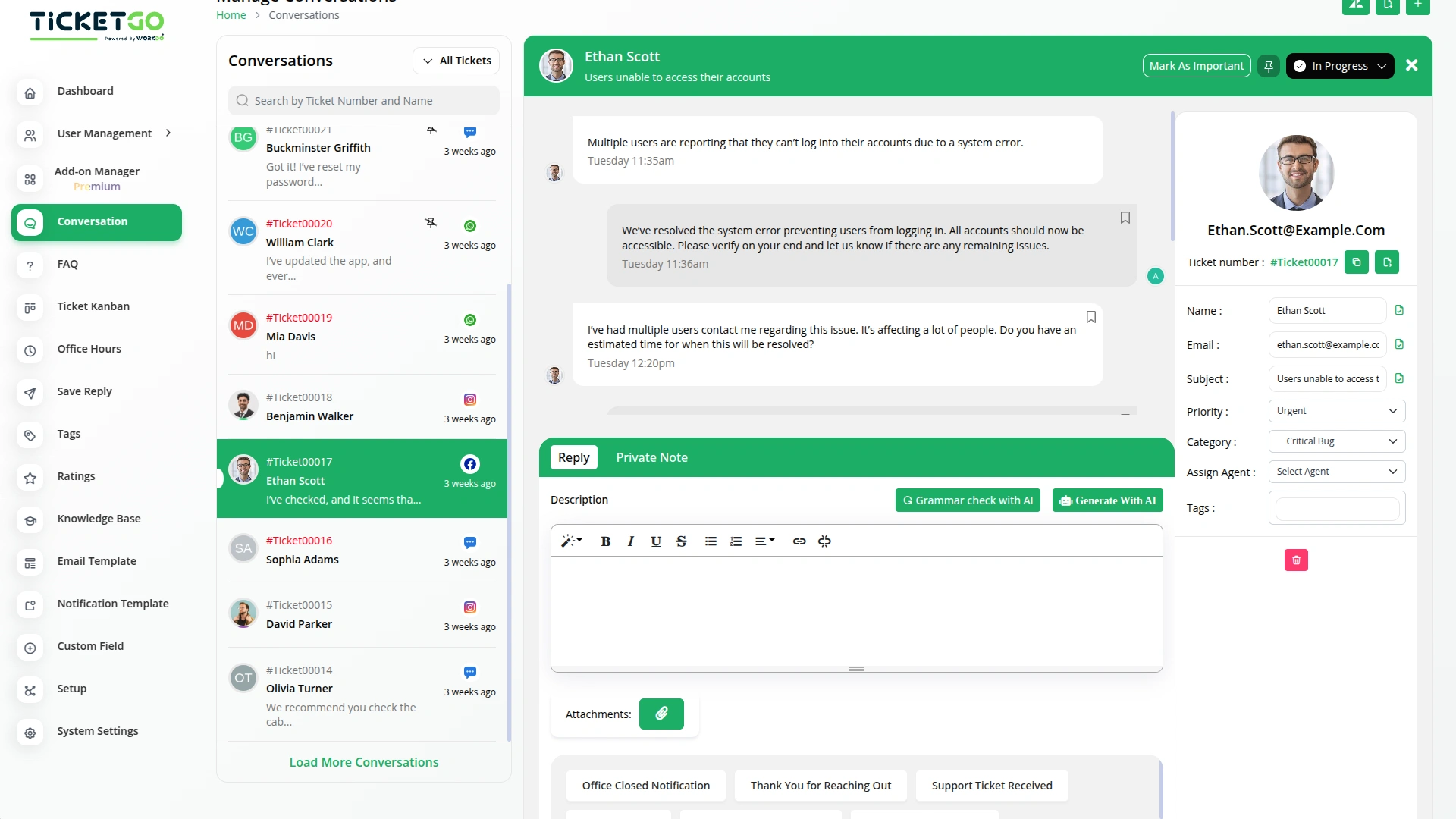Click the Facebook icon on Ethan Scott's ticket
The width and height of the screenshot is (1456, 819).
pyautogui.click(x=470, y=464)
